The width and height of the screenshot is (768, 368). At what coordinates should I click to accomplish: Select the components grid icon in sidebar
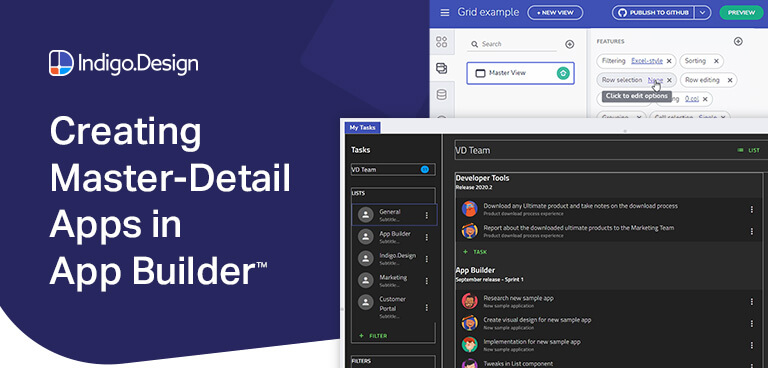point(441,42)
